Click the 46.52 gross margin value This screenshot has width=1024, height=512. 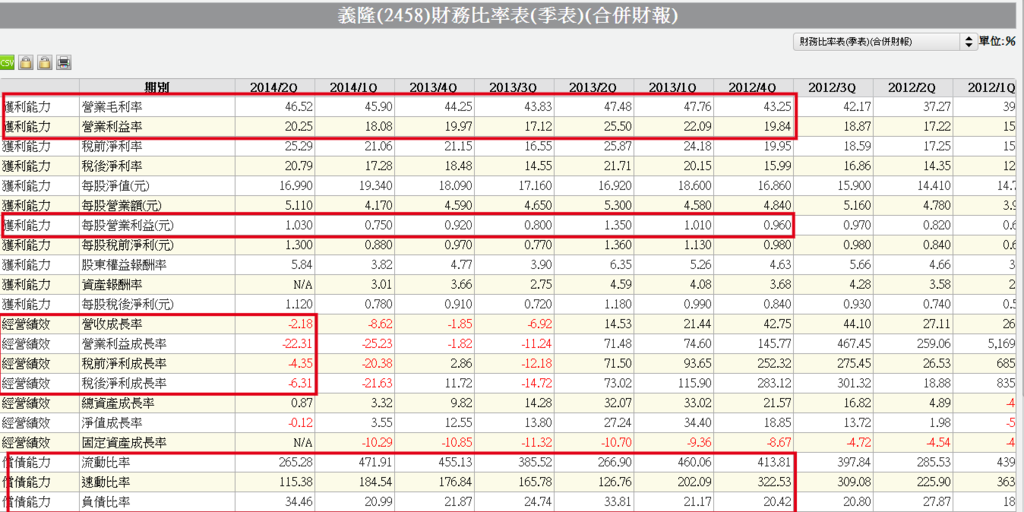[299, 105]
